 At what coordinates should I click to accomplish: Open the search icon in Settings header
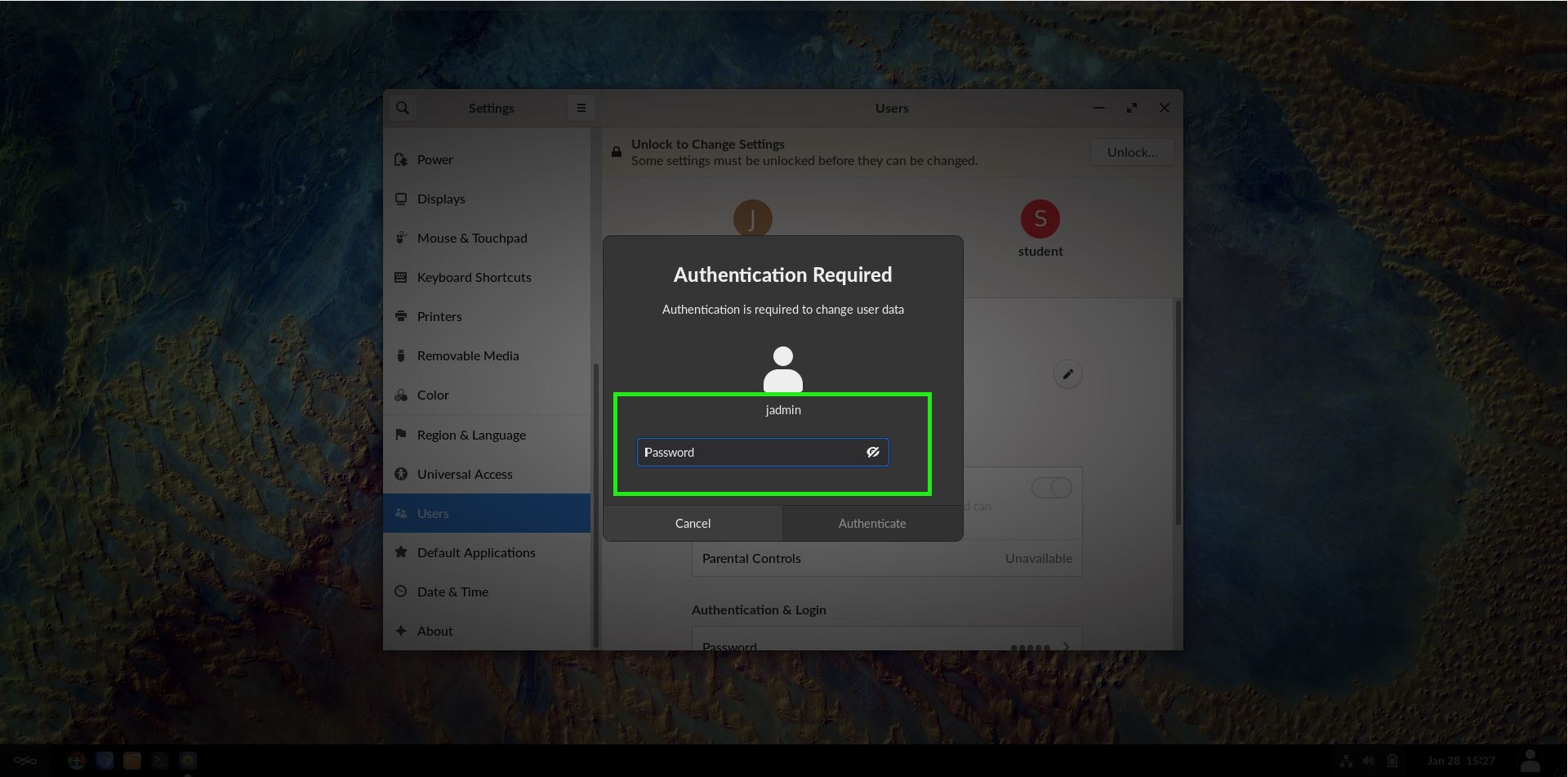403,108
